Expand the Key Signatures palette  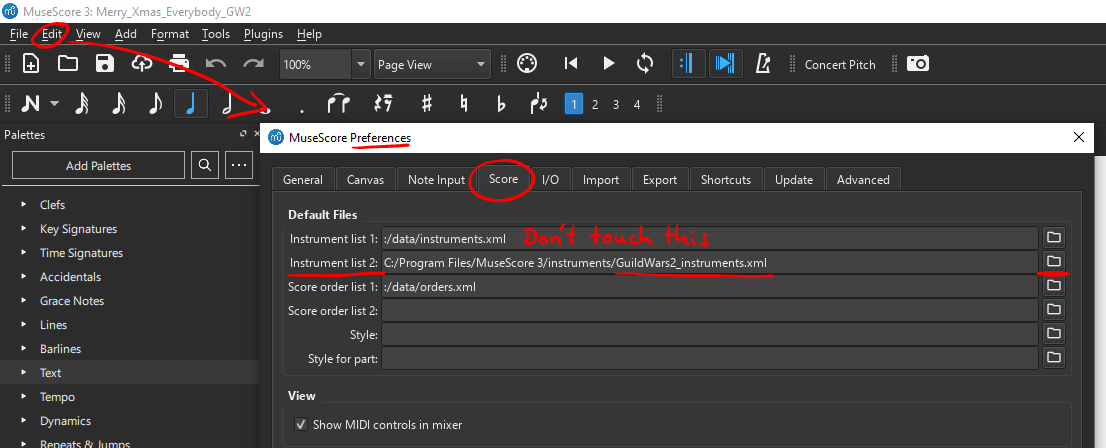coord(24,229)
